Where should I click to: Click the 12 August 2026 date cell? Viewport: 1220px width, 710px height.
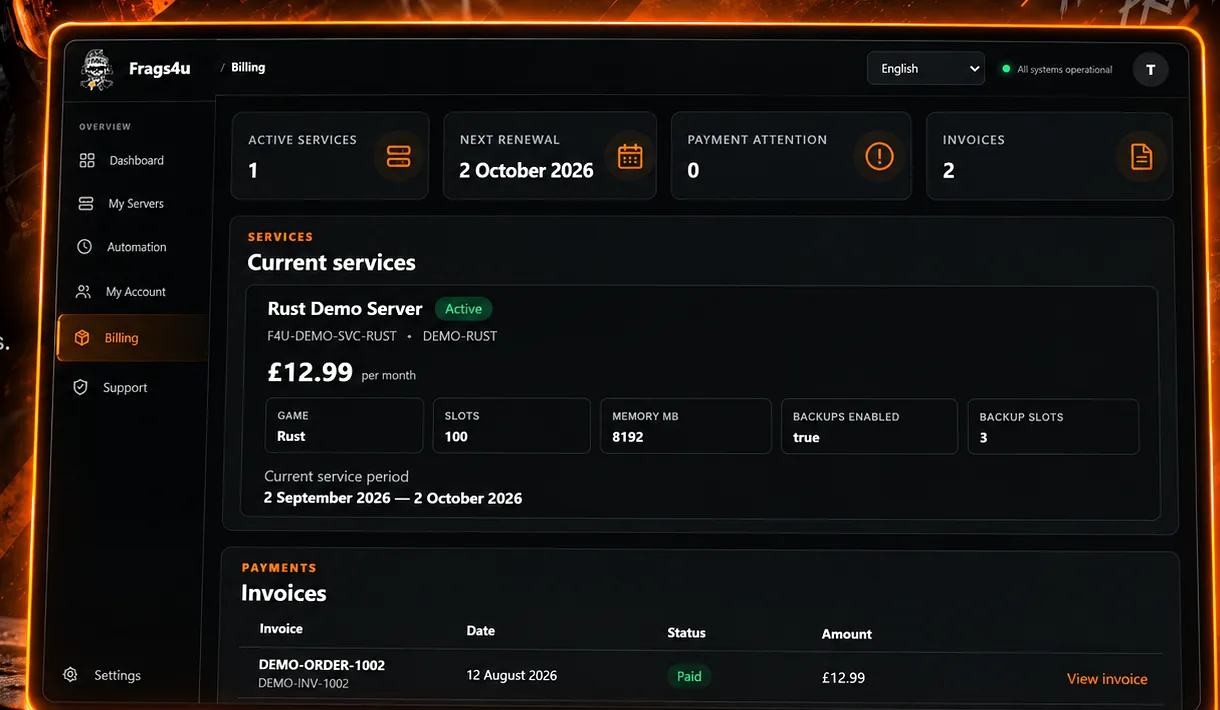coord(512,676)
